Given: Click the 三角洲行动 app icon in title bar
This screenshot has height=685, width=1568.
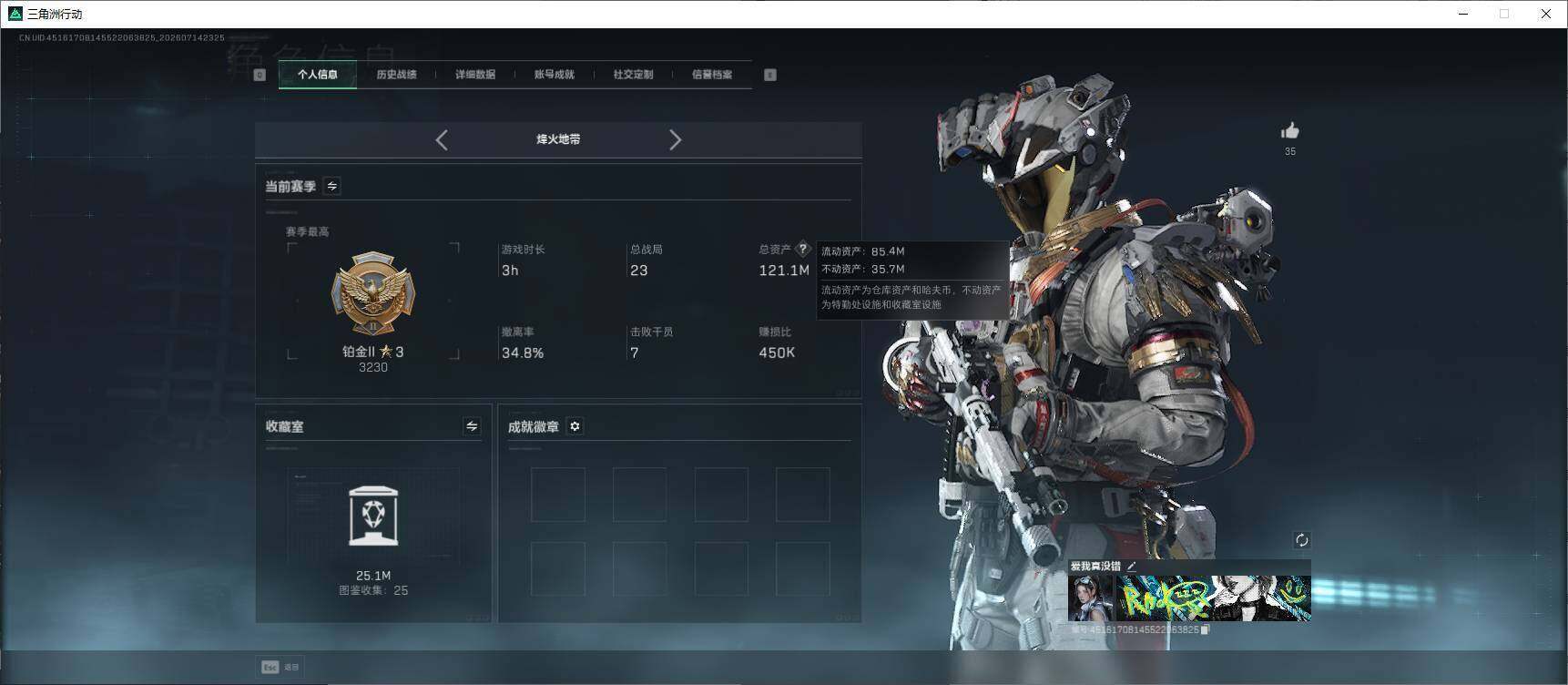Looking at the screenshot, I should point(15,14).
